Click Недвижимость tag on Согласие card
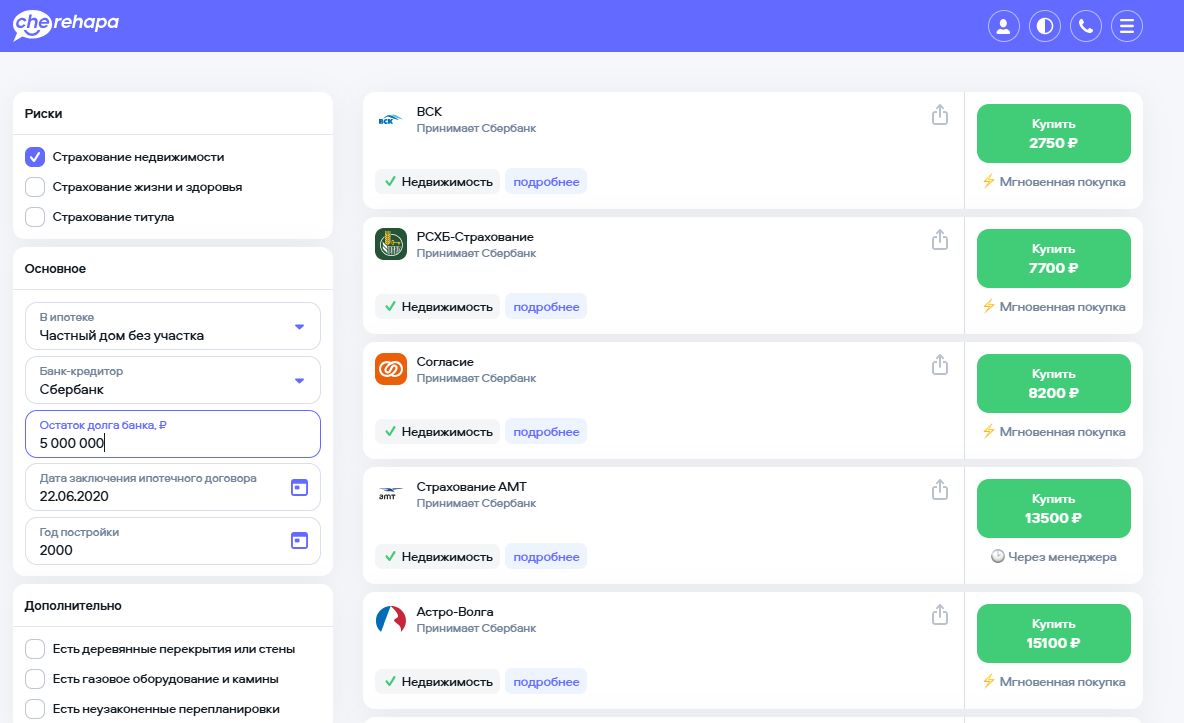The height and width of the screenshot is (723, 1184). pyautogui.click(x=438, y=431)
